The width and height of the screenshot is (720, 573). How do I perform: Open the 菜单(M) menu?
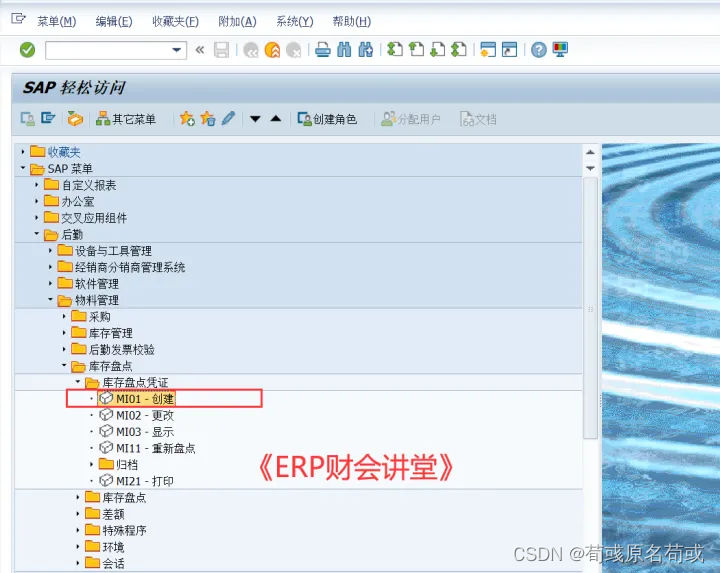pyautogui.click(x=56, y=21)
